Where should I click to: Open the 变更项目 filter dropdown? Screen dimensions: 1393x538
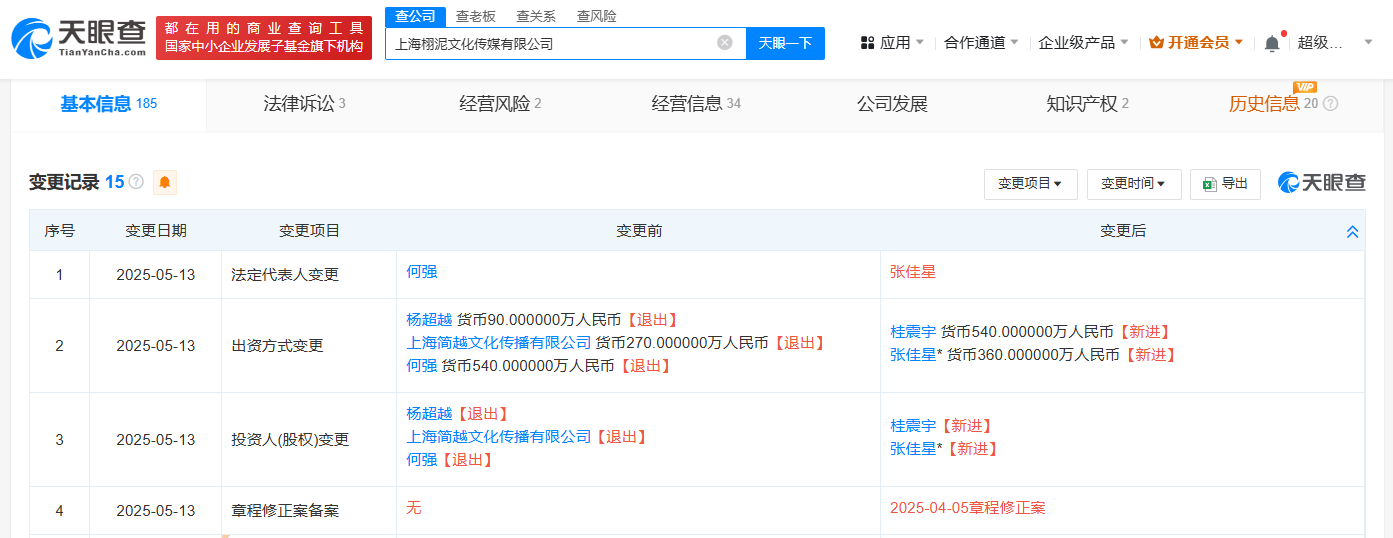(1030, 184)
